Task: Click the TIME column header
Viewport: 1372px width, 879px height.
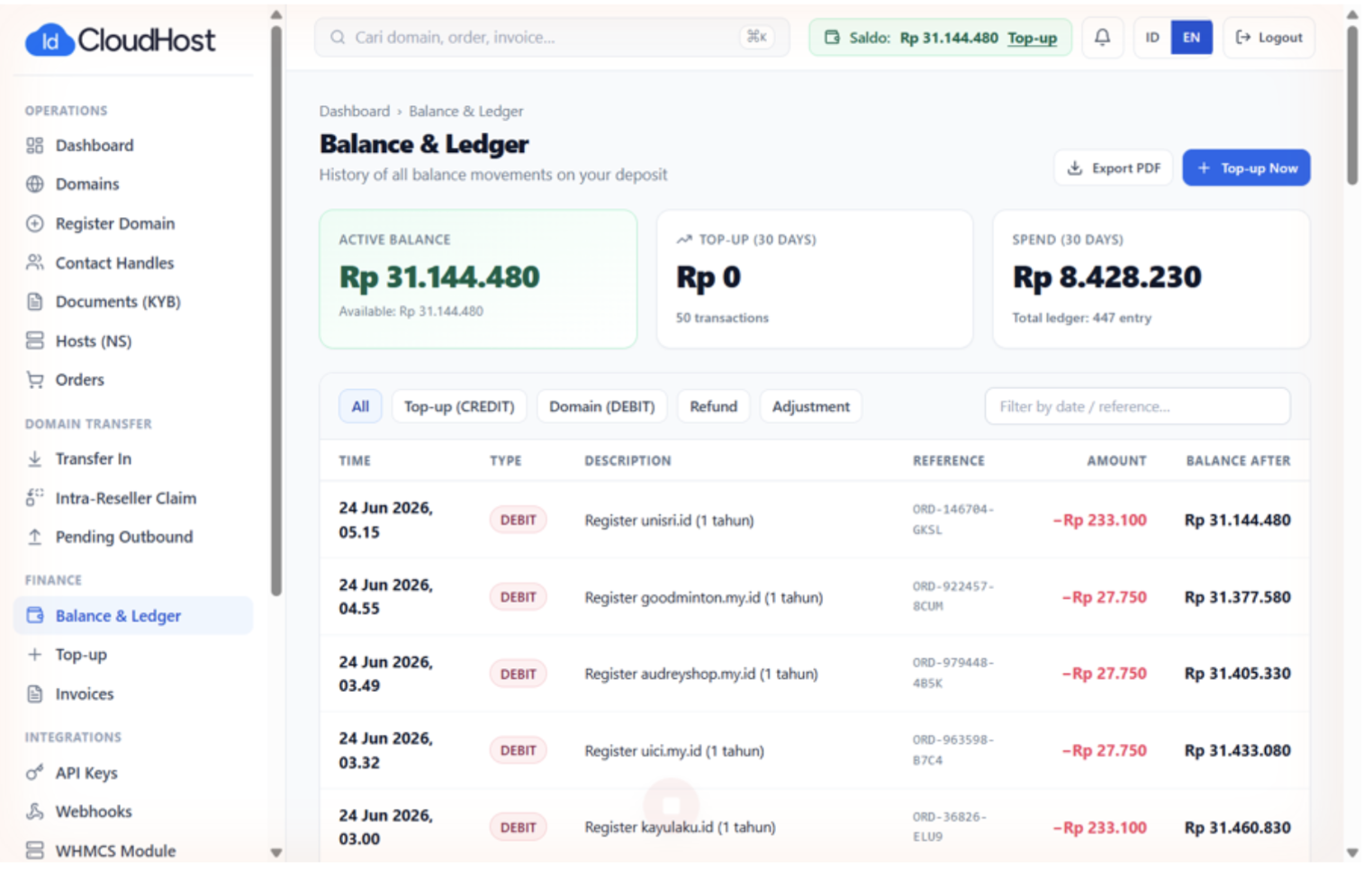Action: coord(355,461)
